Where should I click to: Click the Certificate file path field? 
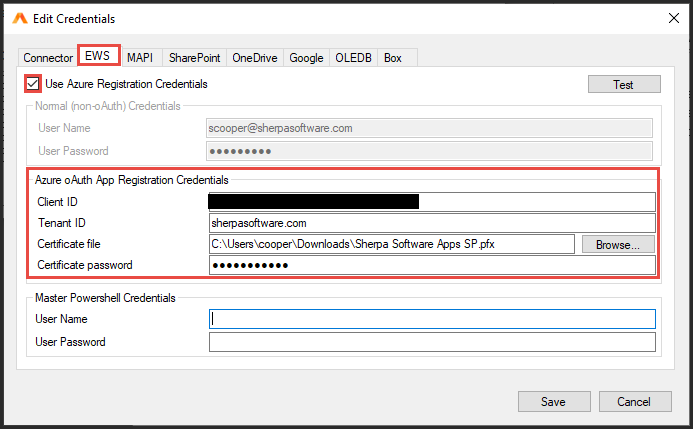(391, 244)
